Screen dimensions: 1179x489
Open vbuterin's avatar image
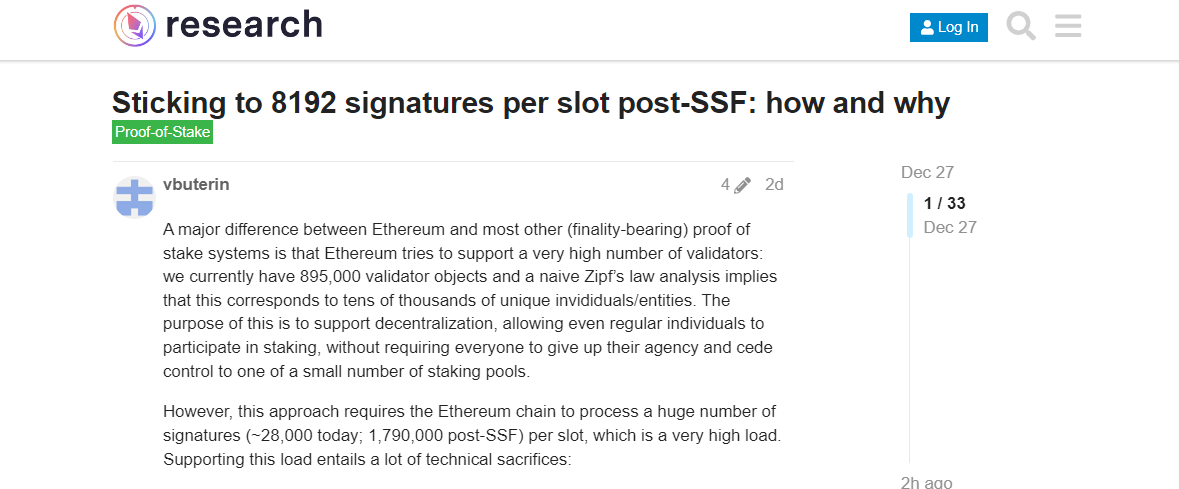pyautogui.click(x=134, y=198)
